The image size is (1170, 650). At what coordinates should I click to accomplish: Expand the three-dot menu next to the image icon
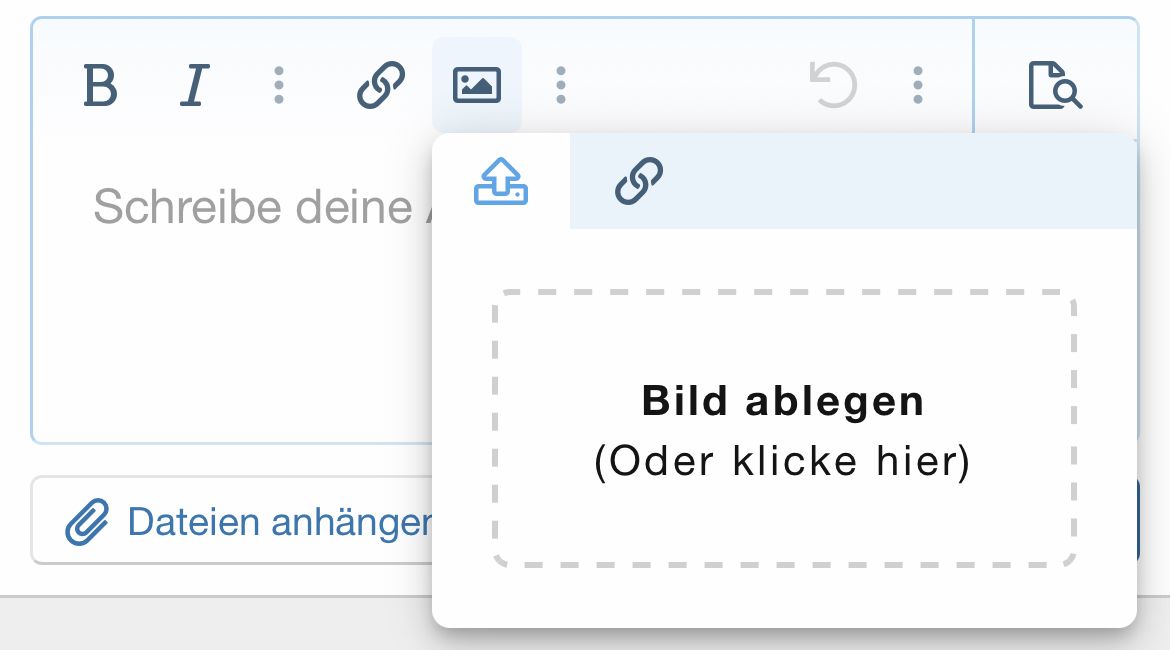point(561,85)
